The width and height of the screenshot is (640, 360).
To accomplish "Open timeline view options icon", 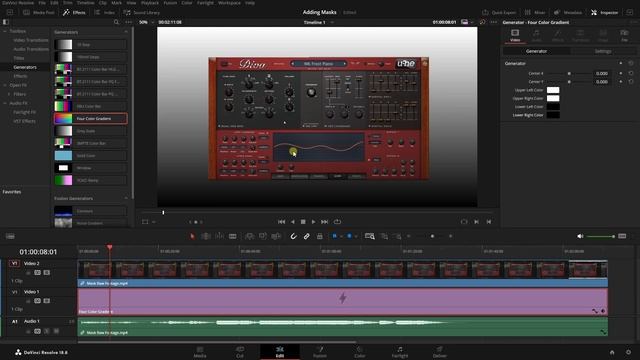I will tap(10, 236).
